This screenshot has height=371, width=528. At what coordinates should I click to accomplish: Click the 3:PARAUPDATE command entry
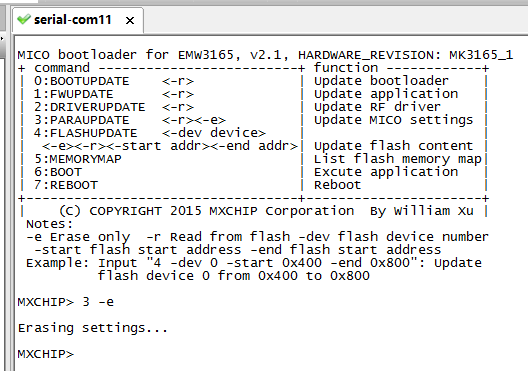(81, 120)
